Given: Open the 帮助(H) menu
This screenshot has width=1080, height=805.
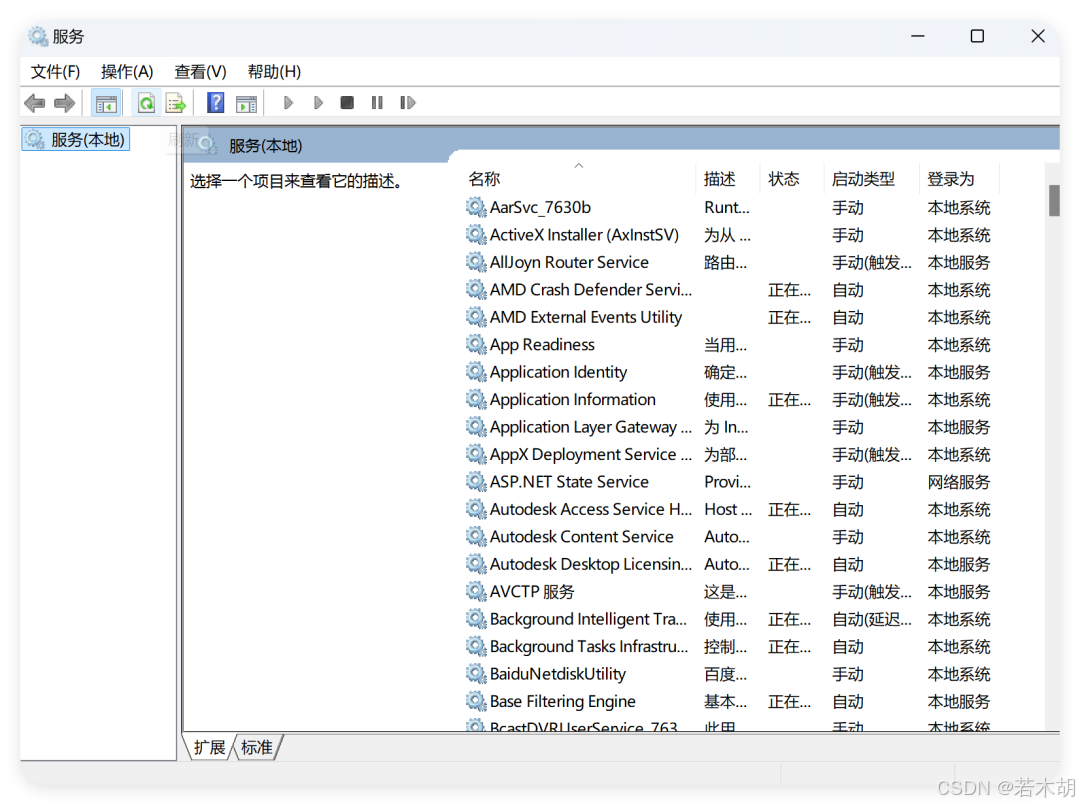Looking at the screenshot, I should pyautogui.click(x=274, y=72).
